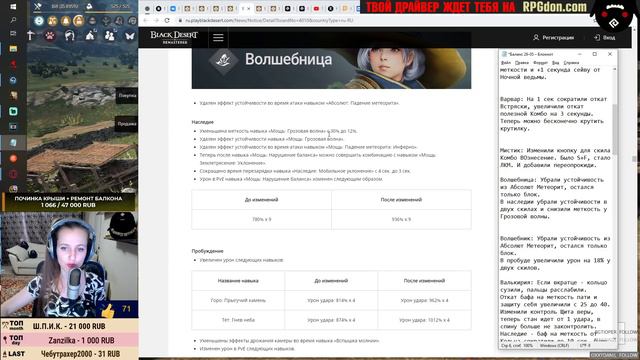Click the Black Desert Remastered logo
Viewport: 640px width, 360px height.
click(x=174, y=37)
